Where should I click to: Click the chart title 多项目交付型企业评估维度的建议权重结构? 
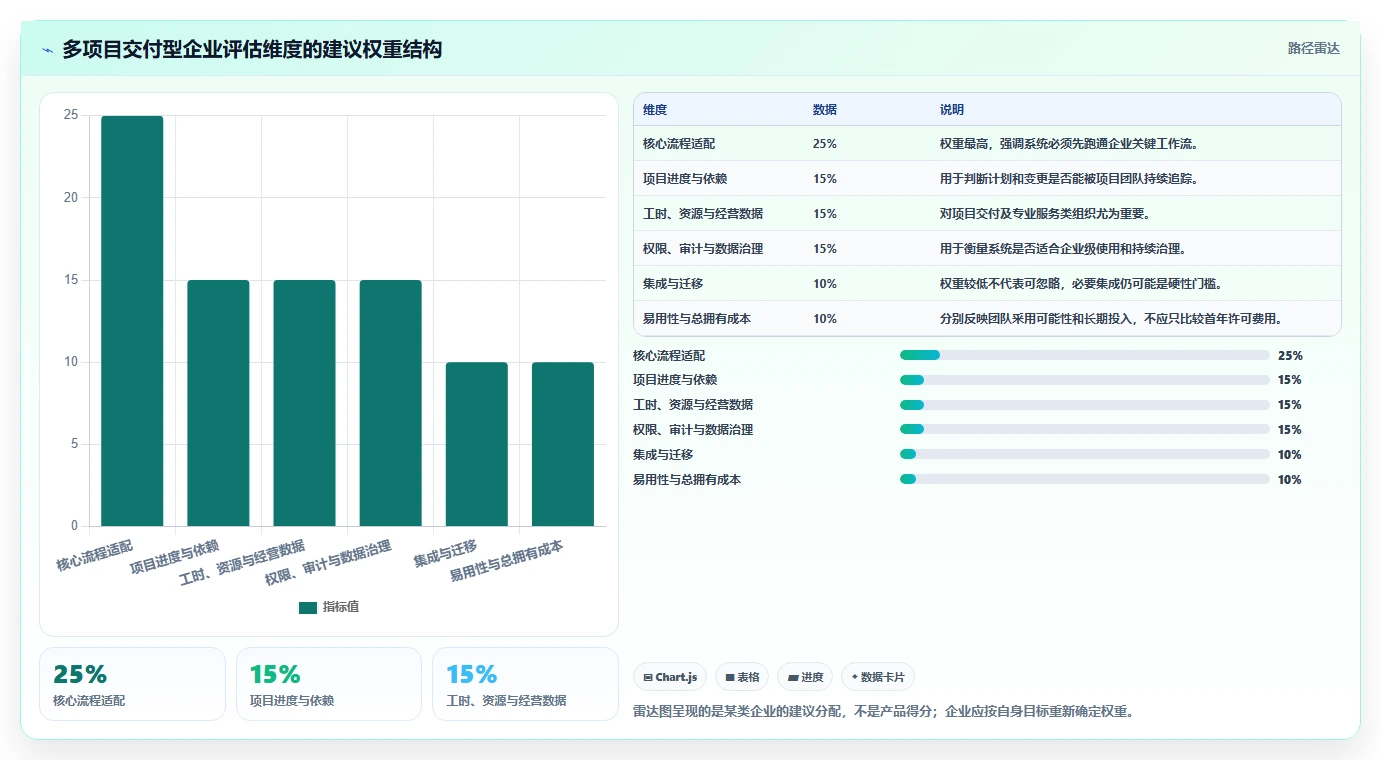[x=252, y=50]
